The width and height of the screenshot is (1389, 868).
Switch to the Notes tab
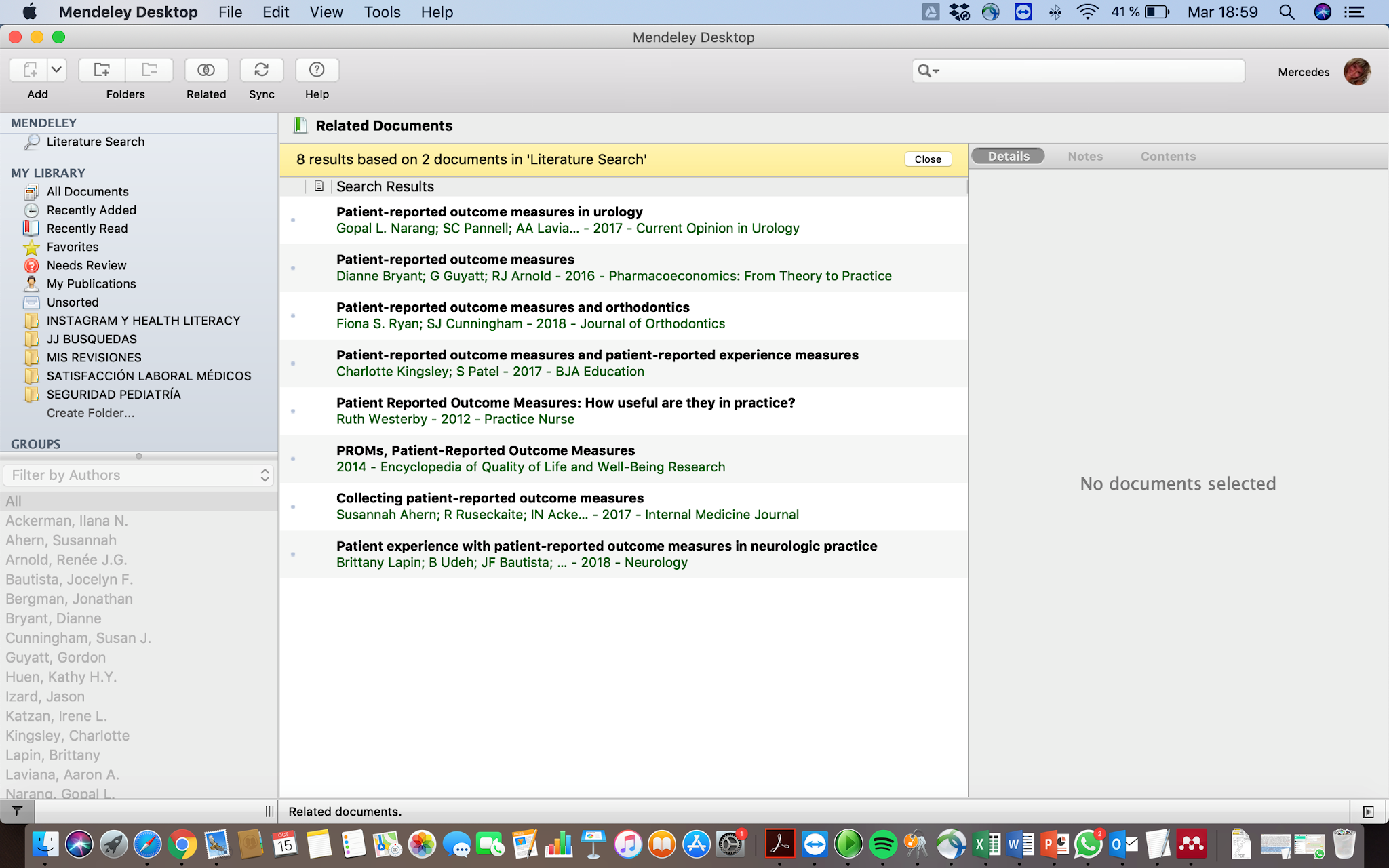click(1084, 157)
